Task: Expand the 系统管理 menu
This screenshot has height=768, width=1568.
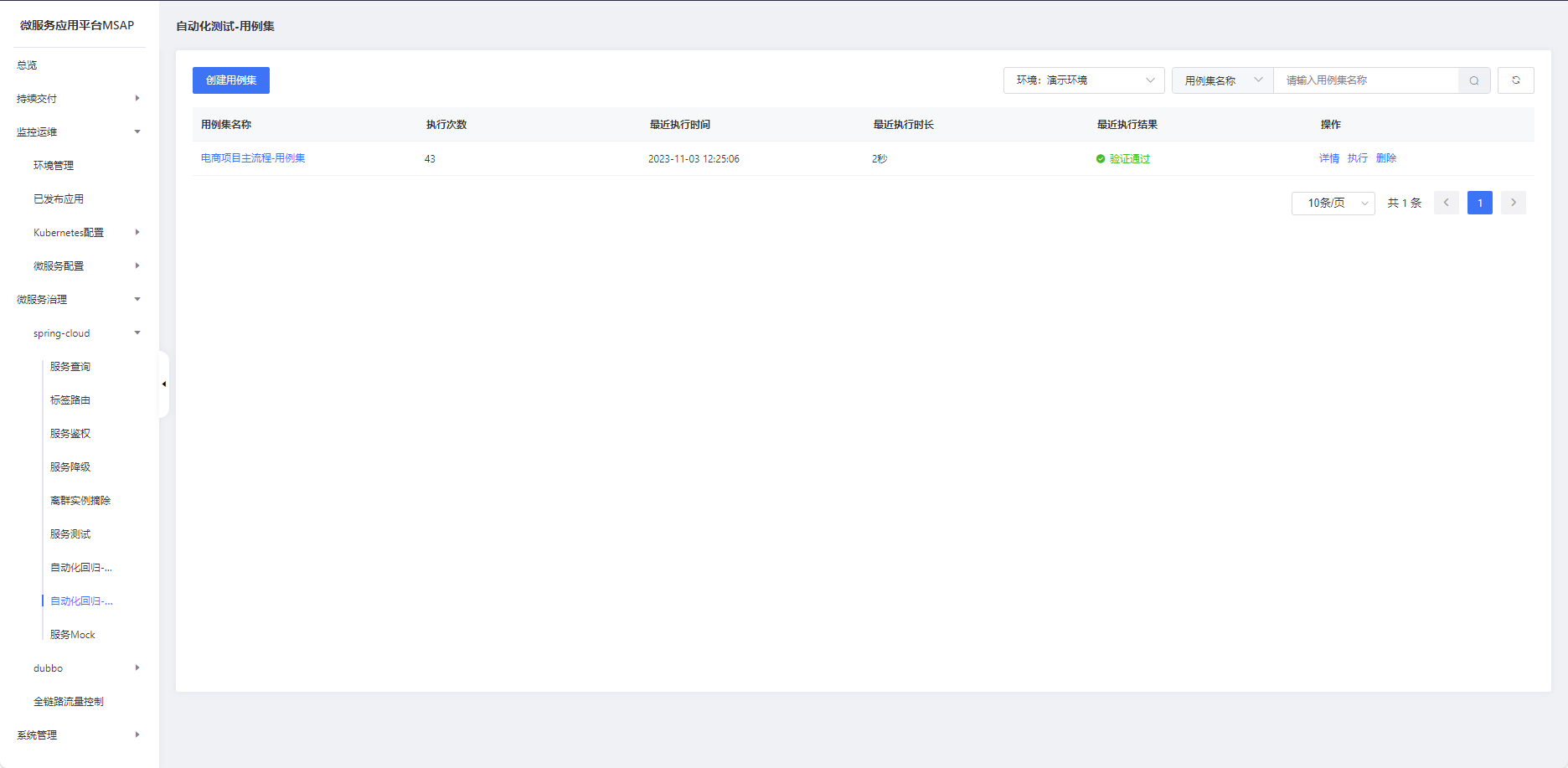Action: click(78, 735)
